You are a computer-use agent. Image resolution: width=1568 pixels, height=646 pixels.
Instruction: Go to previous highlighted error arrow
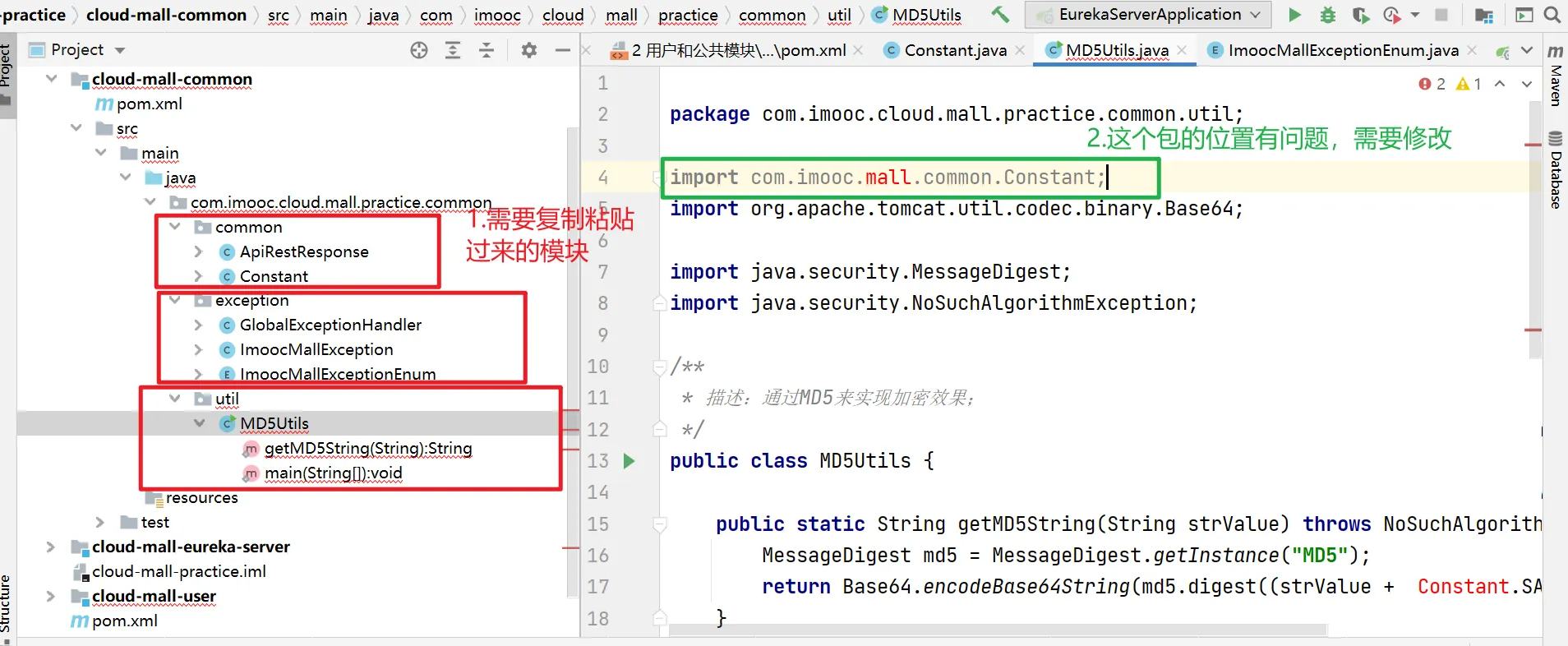pos(1500,84)
